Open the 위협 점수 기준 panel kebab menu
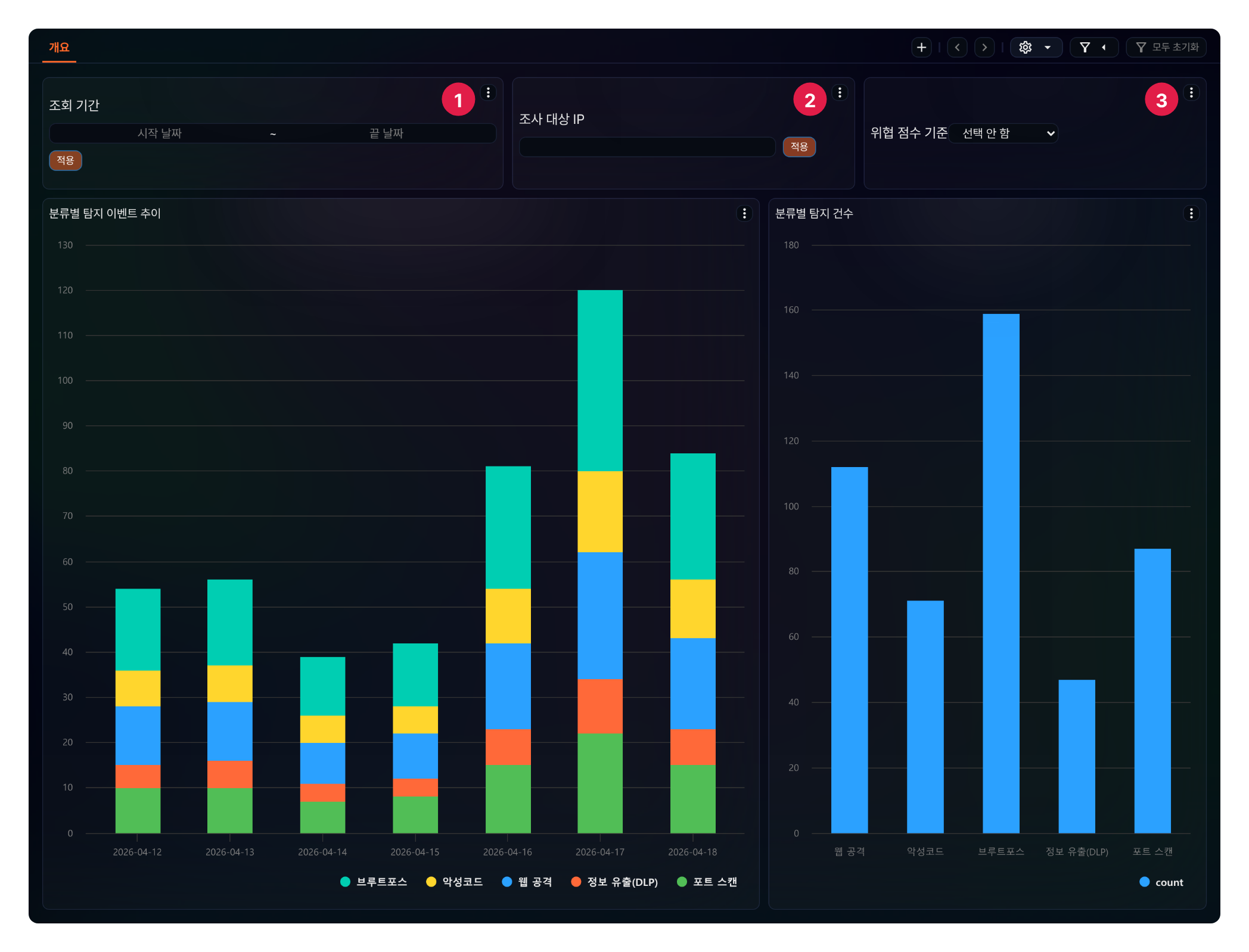This screenshot has height=952, width=1249. pos(1191,93)
